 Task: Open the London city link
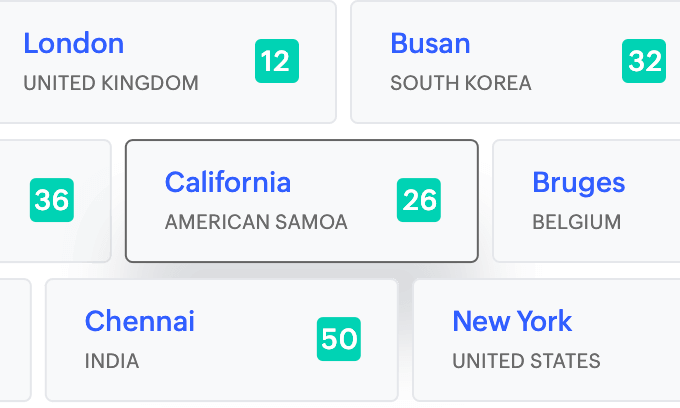pyautogui.click(x=74, y=44)
